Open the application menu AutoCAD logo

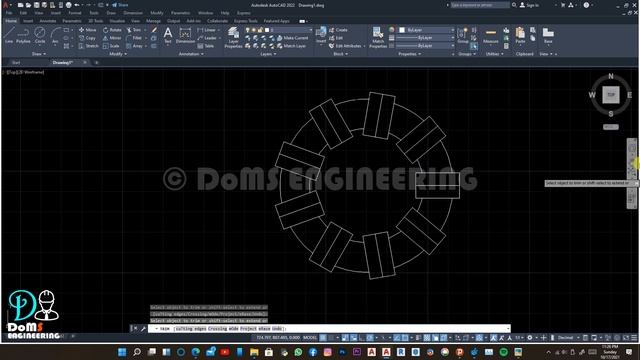pyautogui.click(x=6, y=5)
